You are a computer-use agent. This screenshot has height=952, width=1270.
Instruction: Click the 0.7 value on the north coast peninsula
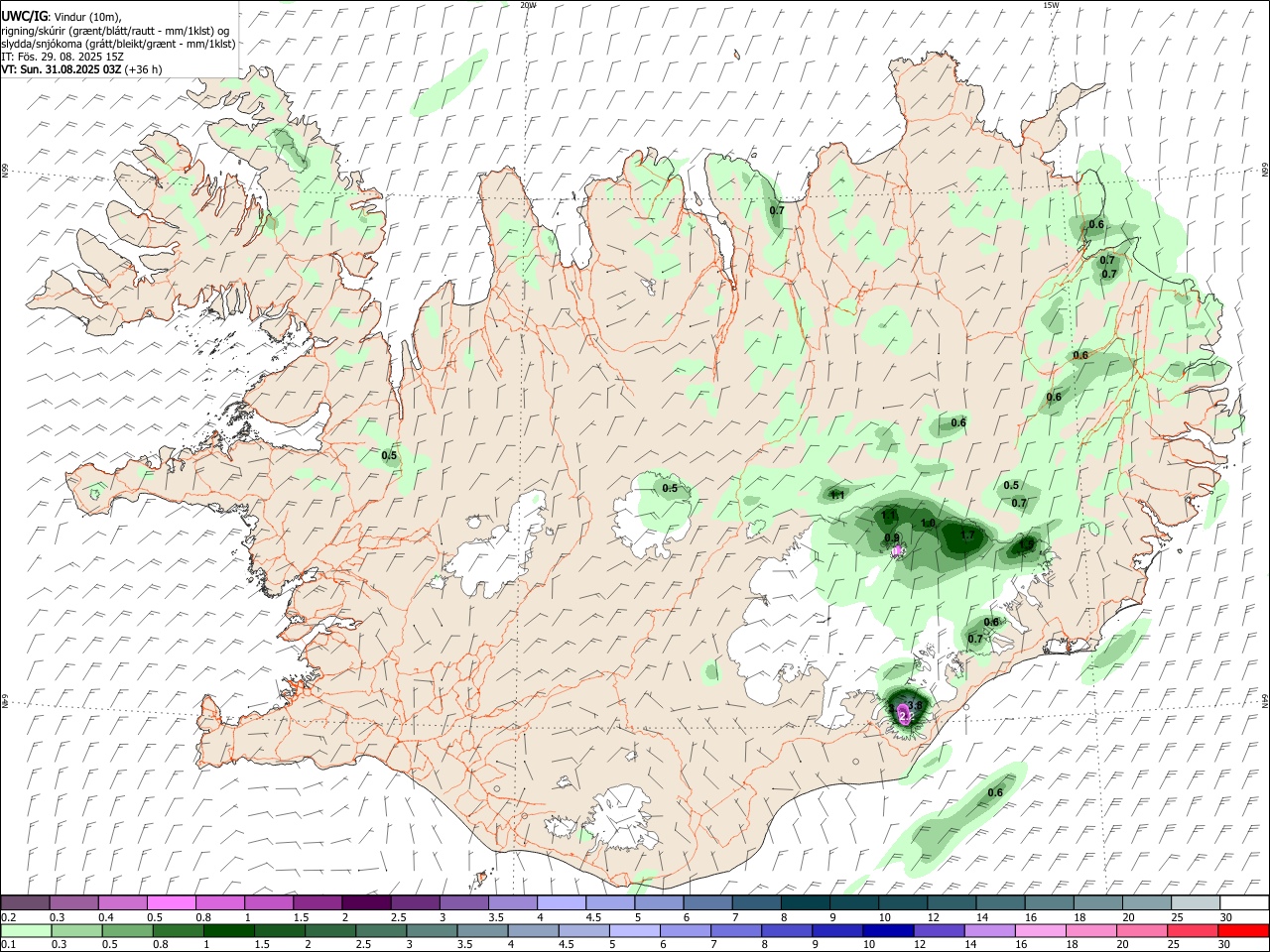pyautogui.click(x=777, y=210)
